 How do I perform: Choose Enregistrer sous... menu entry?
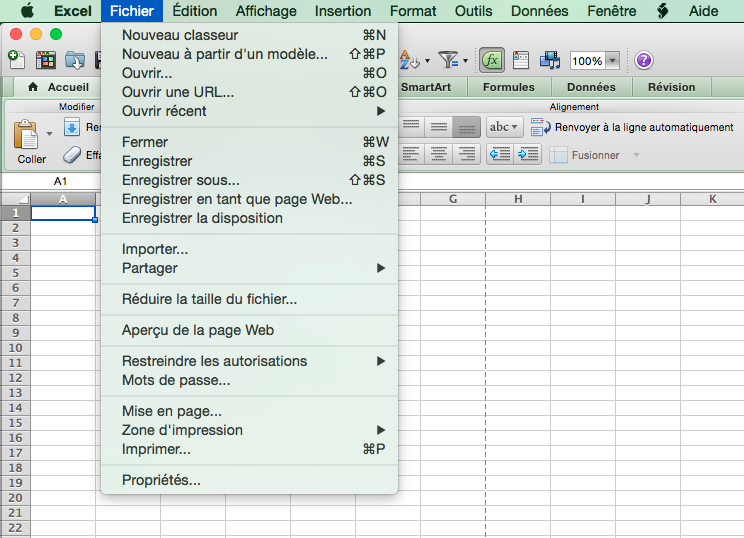(250, 180)
